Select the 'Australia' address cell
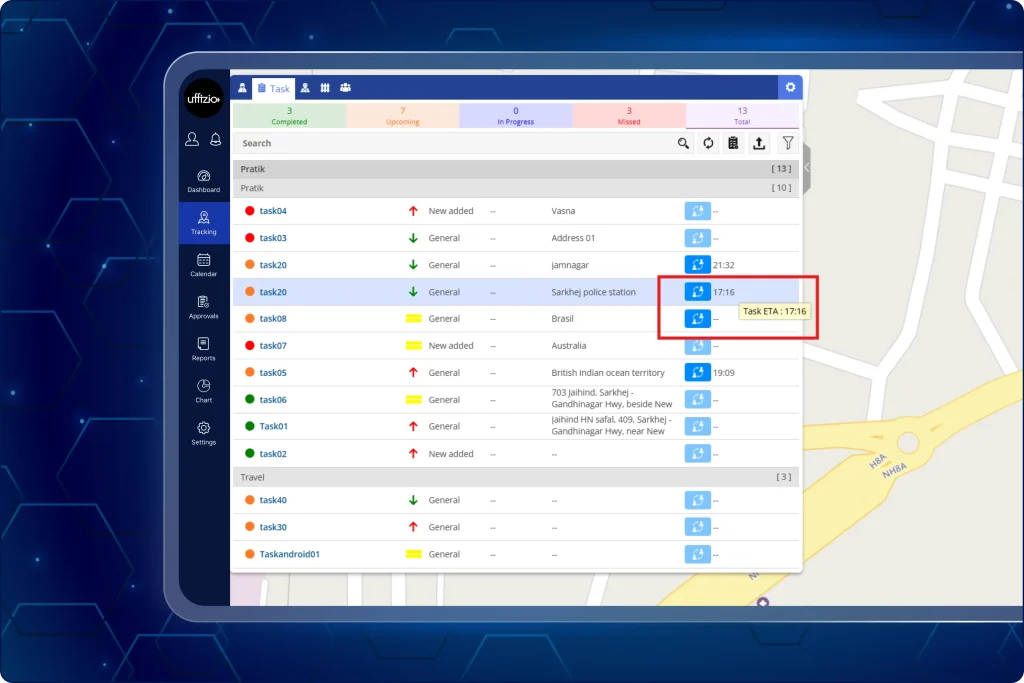1024x683 pixels. (x=569, y=345)
